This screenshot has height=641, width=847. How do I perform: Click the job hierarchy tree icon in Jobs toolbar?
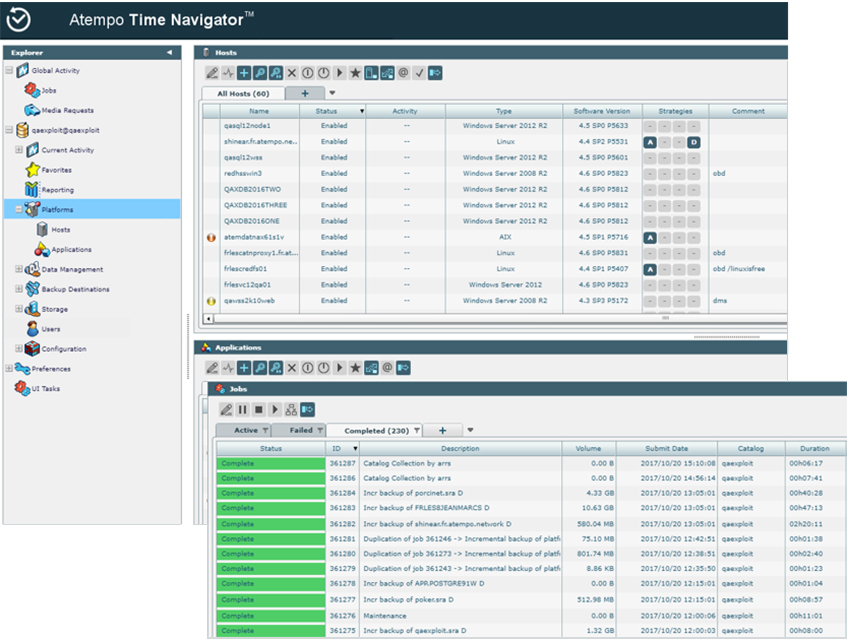293,409
